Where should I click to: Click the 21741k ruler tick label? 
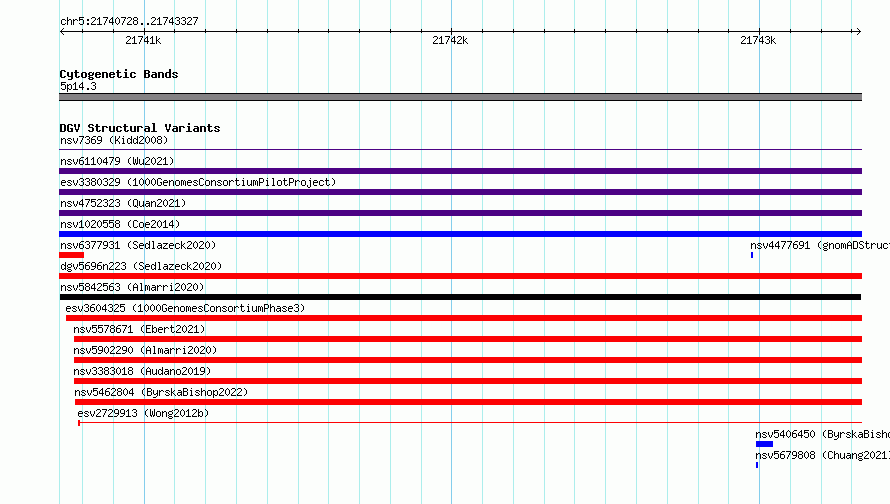(143, 40)
